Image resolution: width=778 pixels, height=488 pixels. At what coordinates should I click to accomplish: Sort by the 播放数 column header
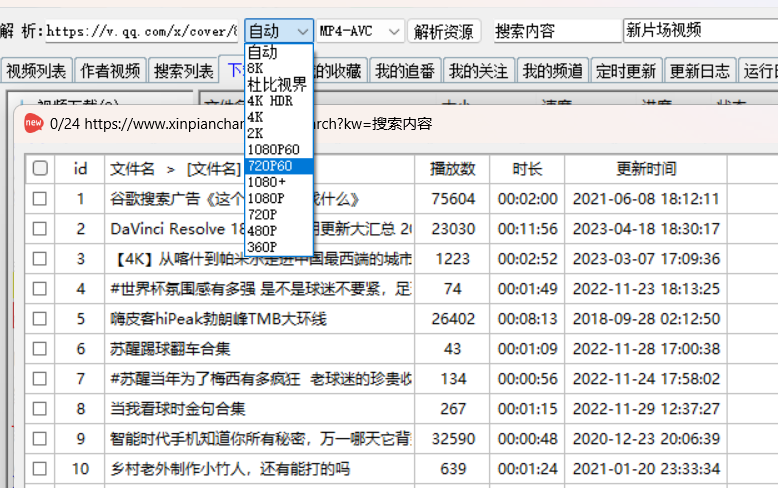click(452, 169)
